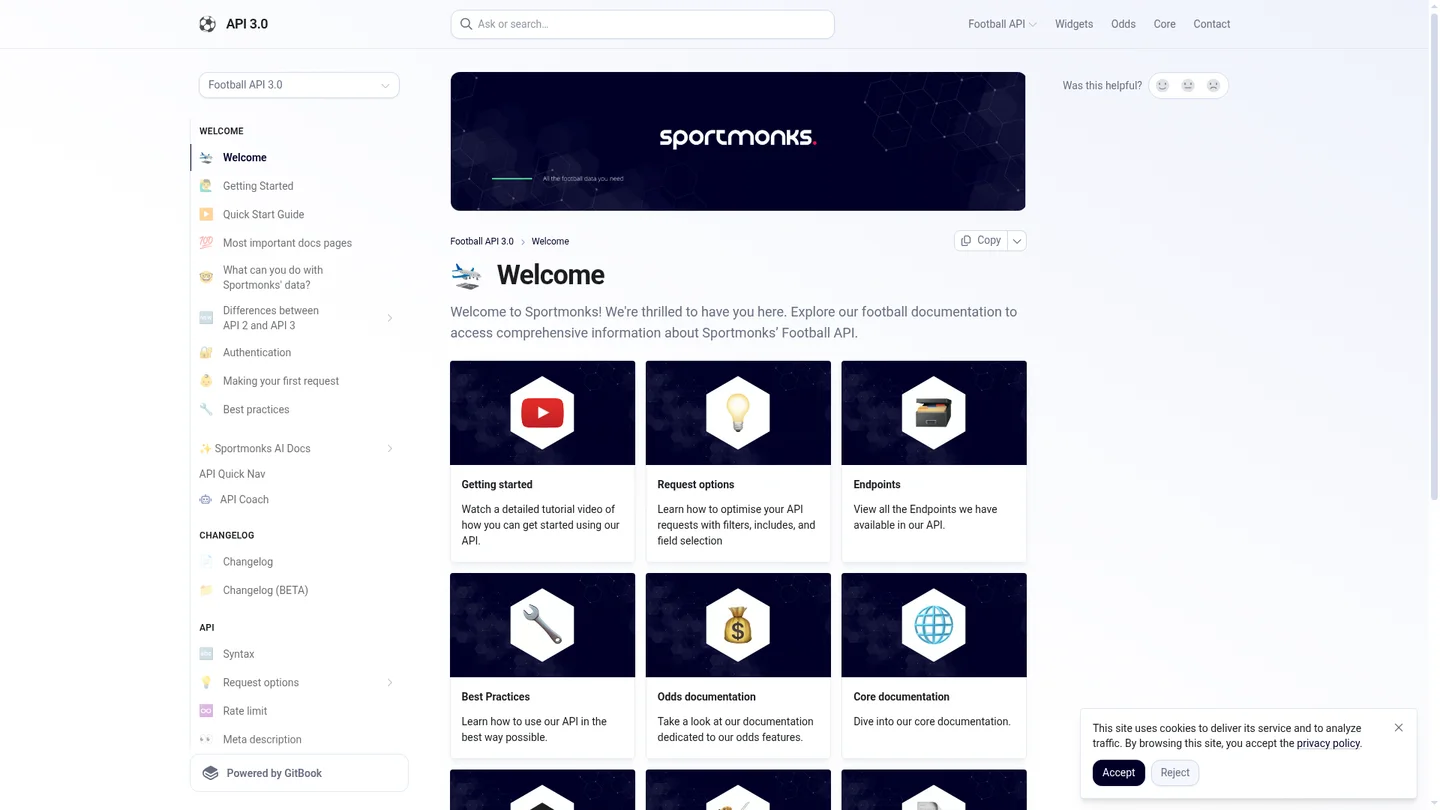Screen dimensions: 1440x810
Task: Click Football API 3.0 breadcrumb link
Action: (482, 241)
